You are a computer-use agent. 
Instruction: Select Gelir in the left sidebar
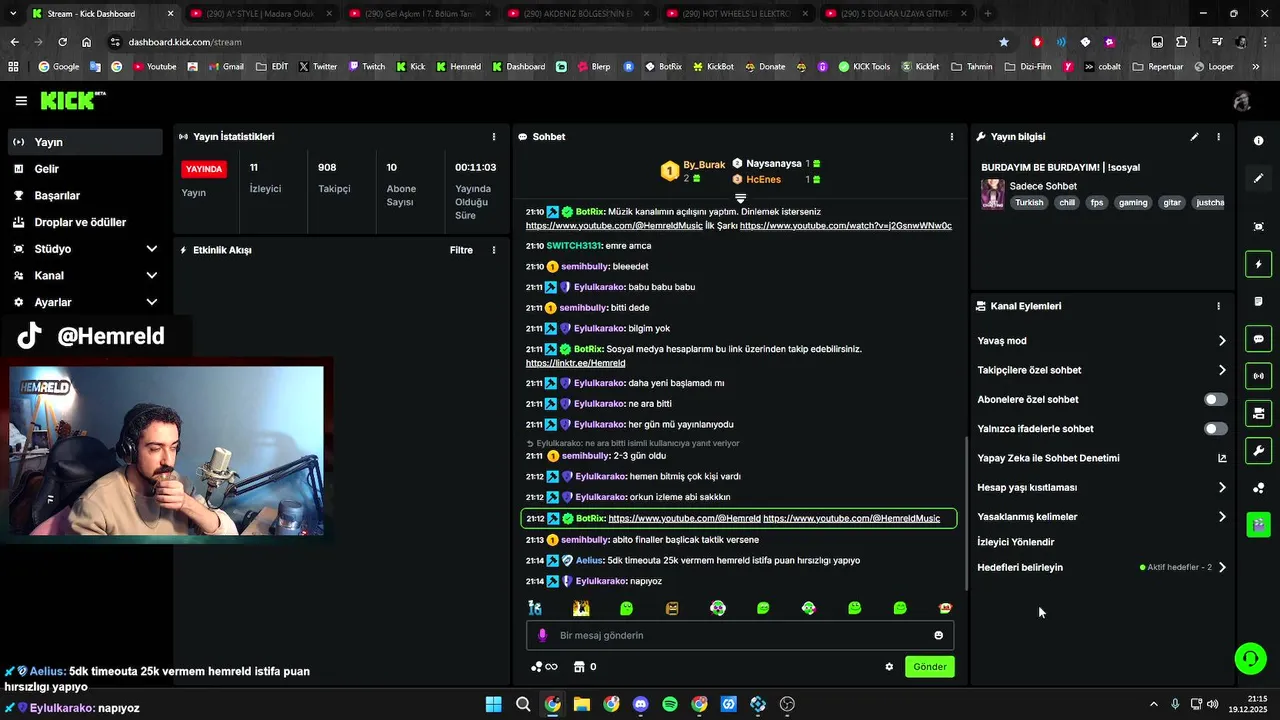pyautogui.click(x=84, y=169)
